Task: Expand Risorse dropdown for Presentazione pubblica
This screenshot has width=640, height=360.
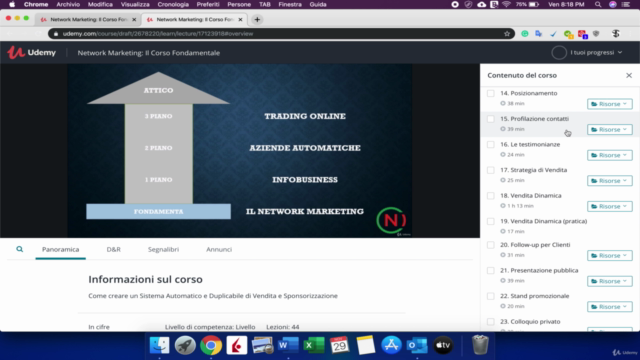Action: click(x=609, y=281)
